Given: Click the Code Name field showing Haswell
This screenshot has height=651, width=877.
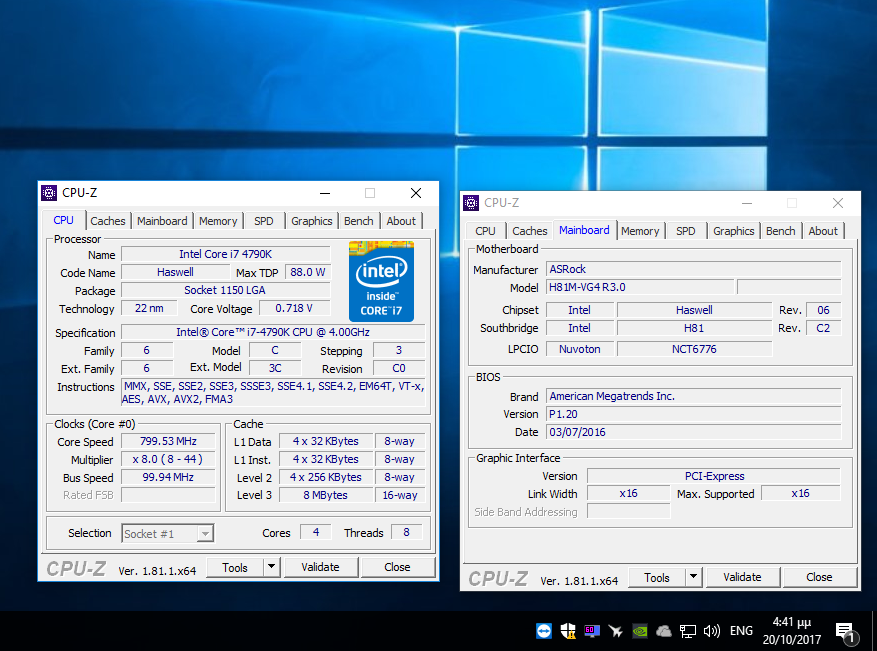Looking at the screenshot, I should point(175,272).
